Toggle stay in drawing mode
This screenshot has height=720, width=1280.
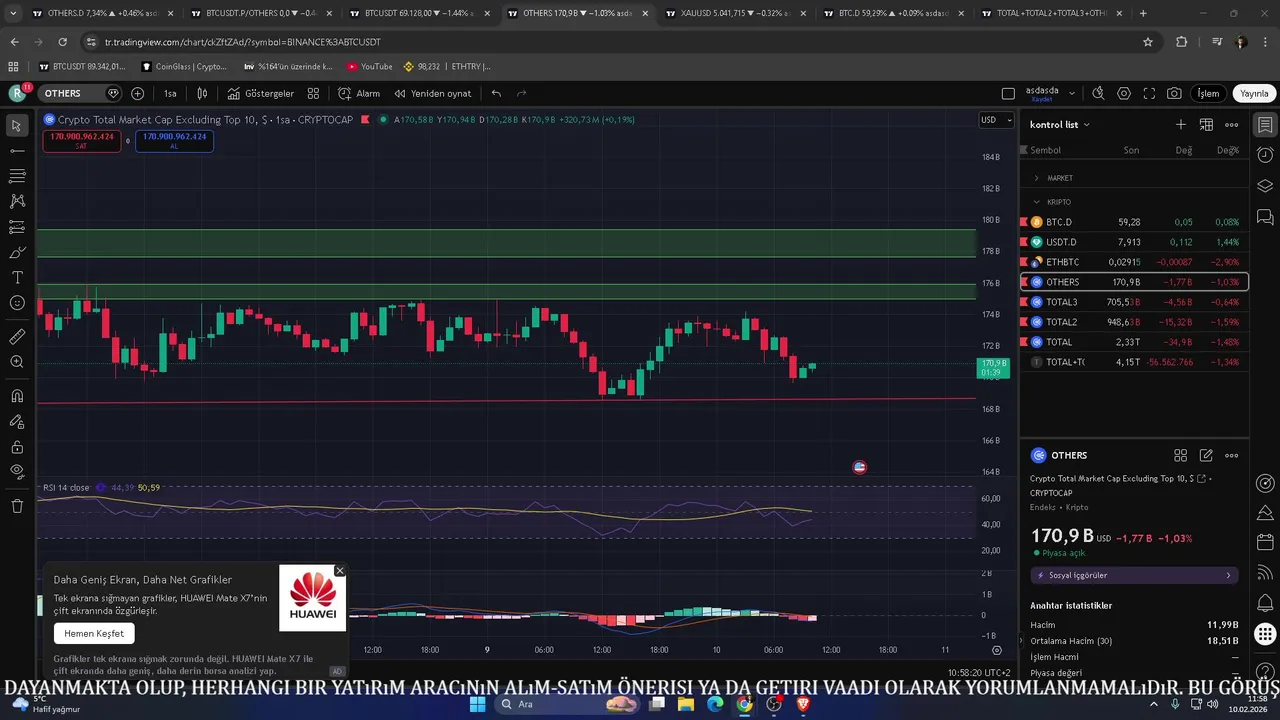click(x=17, y=421)
